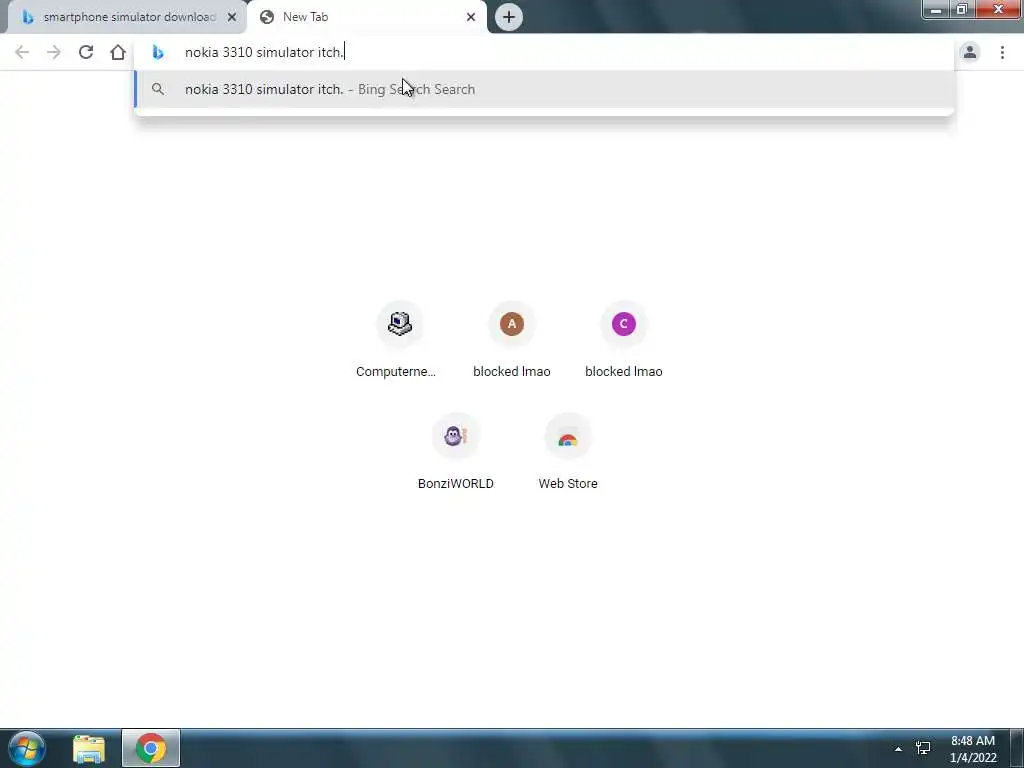Open the blocked lmao shortcut with A icon

(x=511, y=341)
